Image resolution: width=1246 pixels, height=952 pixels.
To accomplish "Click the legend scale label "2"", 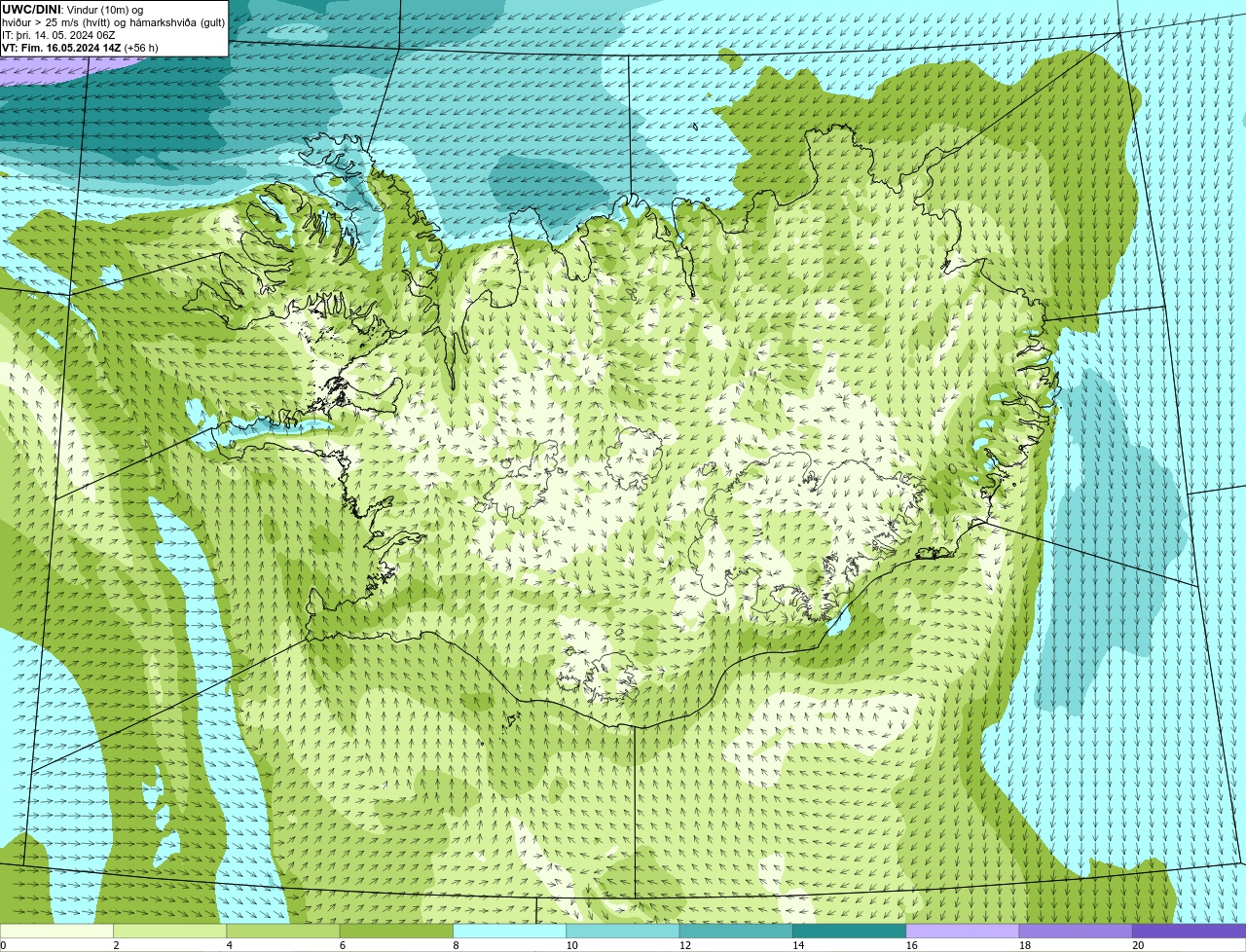I will click(116, 945).
